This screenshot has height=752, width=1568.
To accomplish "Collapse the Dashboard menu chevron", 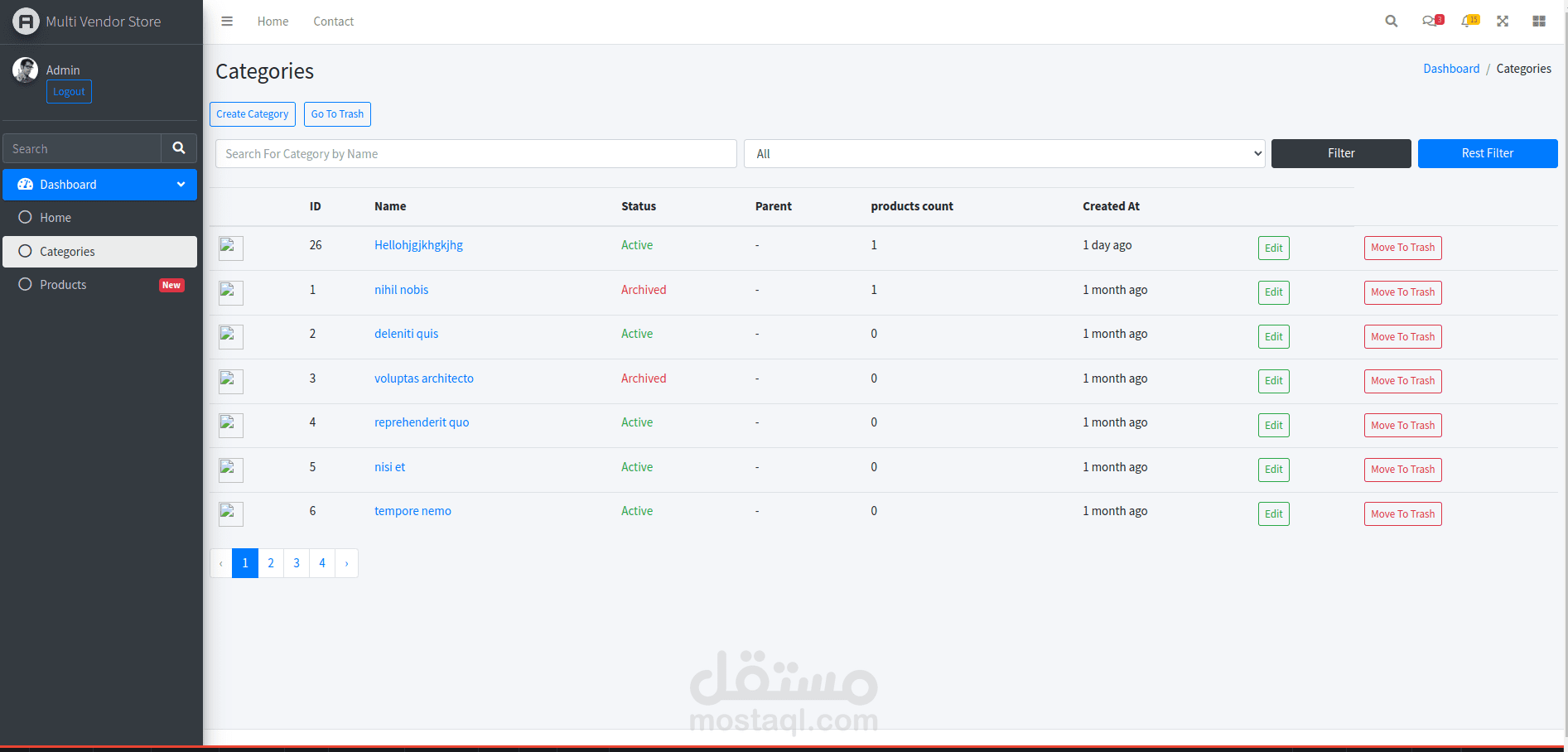I will point(181,185).
